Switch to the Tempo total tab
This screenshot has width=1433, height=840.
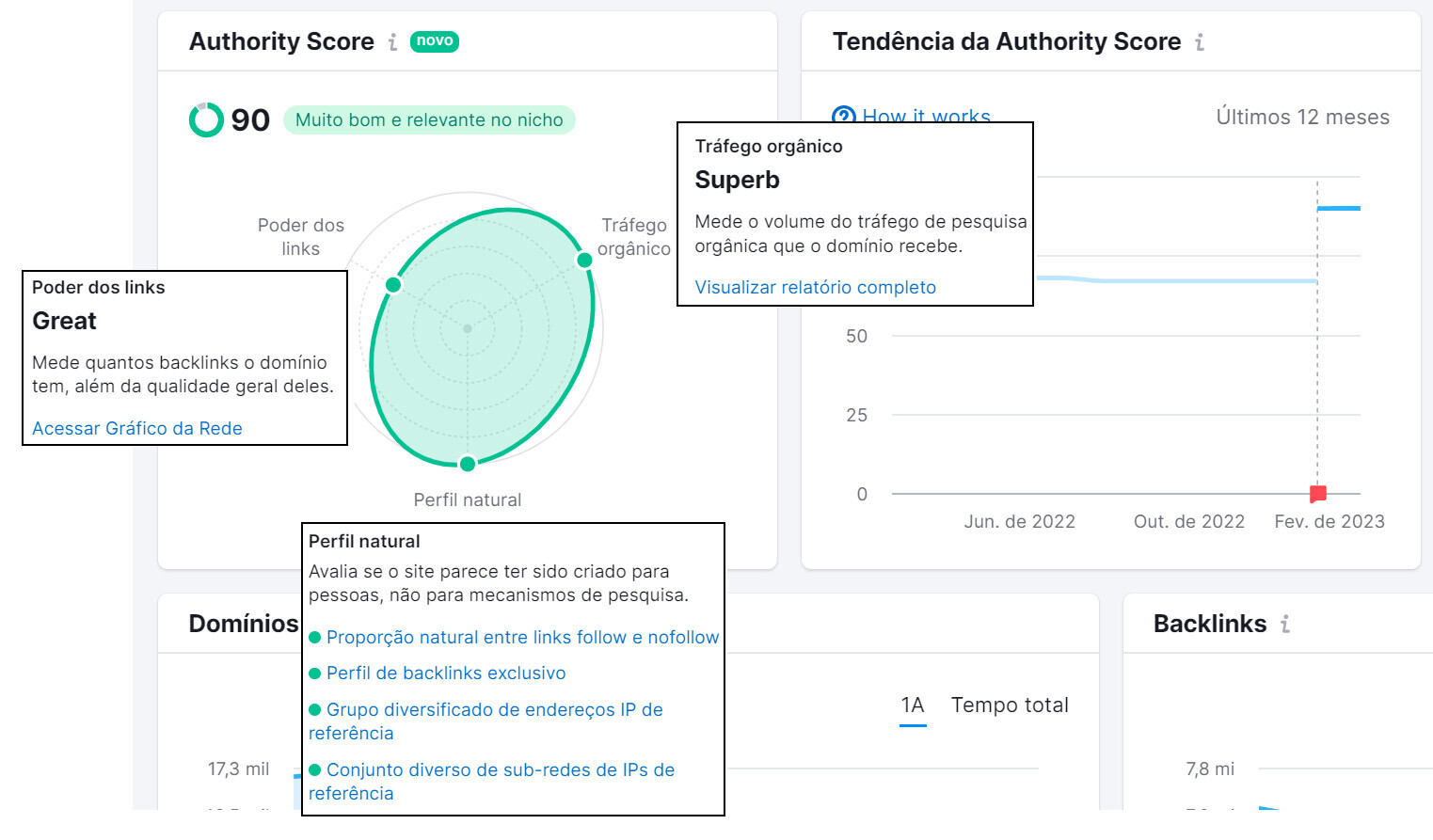click(1011, 705)
